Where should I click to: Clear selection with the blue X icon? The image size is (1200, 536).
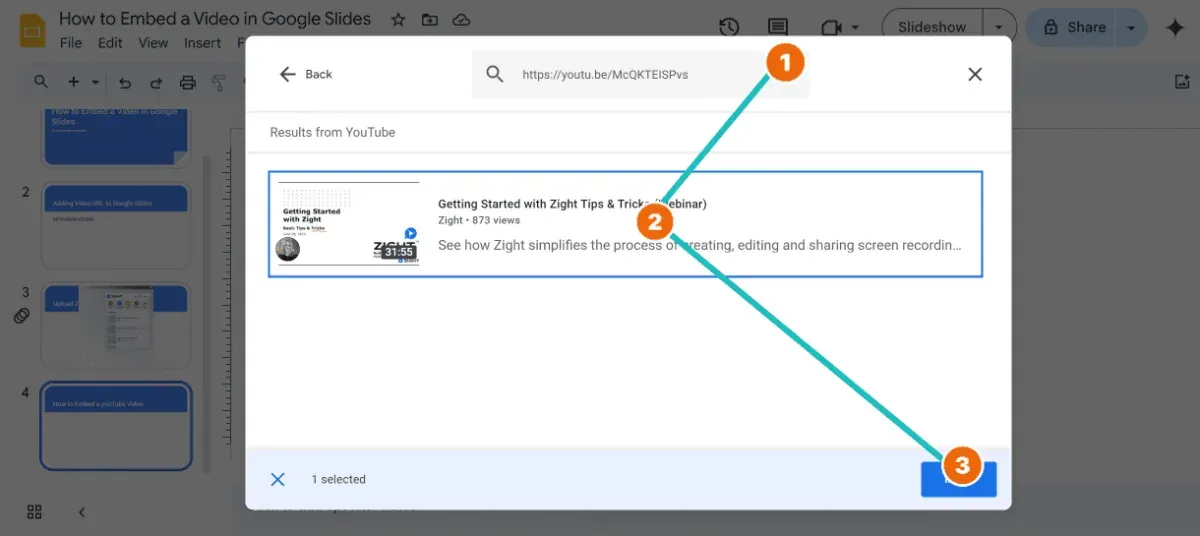(x=278, y=479)
